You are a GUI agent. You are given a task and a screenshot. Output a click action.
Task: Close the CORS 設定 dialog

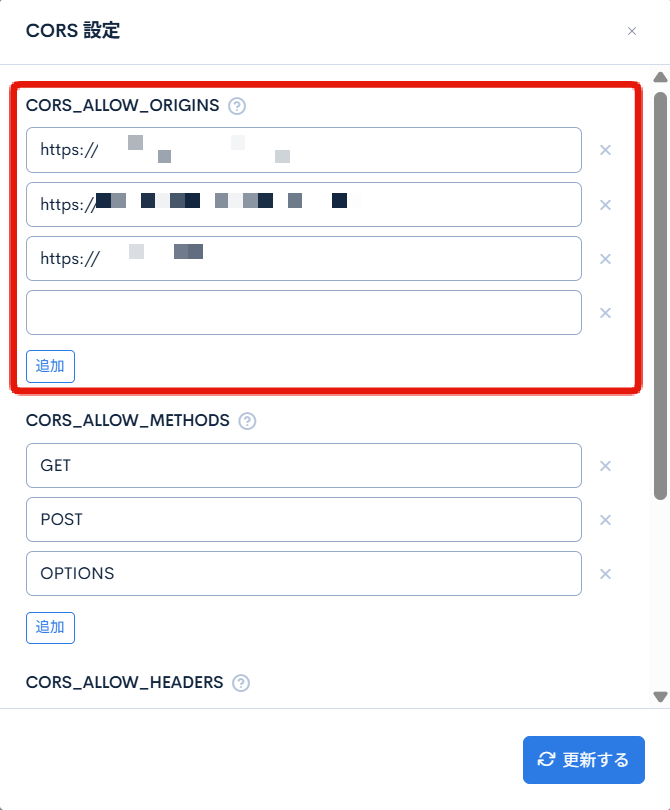coord(632,31)
